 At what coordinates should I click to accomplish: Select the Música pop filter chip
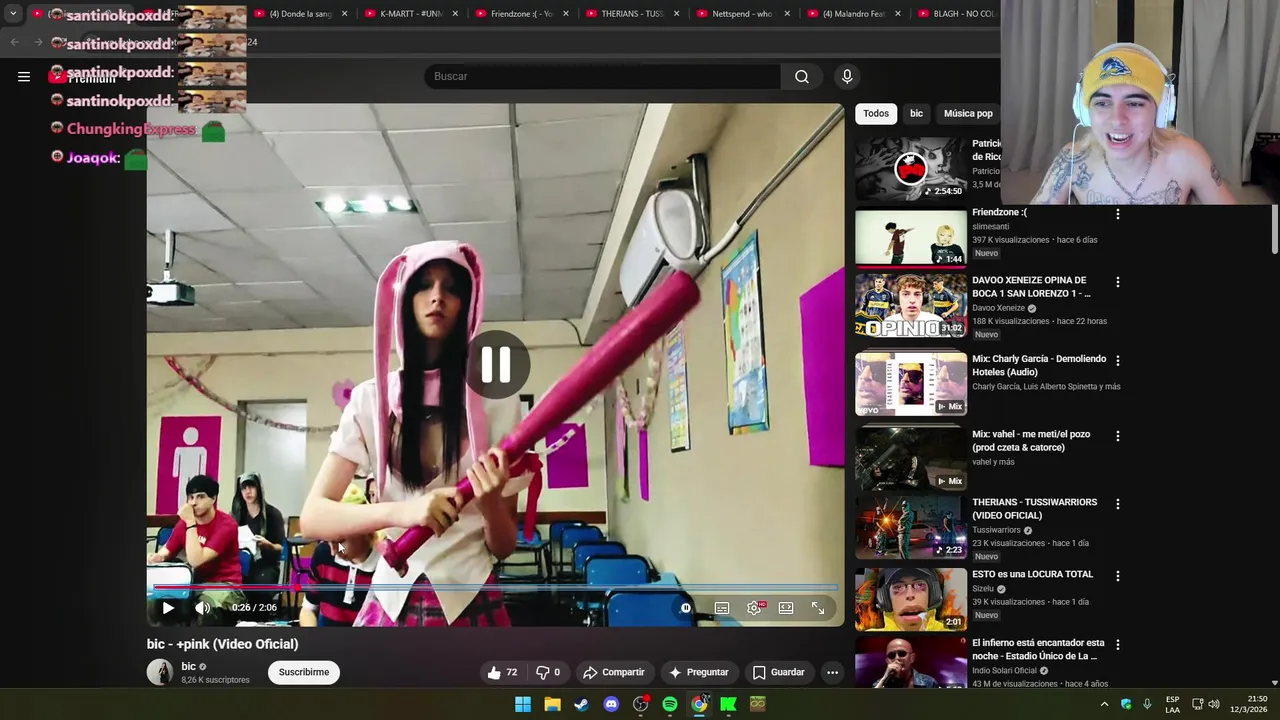pos(968,113)
